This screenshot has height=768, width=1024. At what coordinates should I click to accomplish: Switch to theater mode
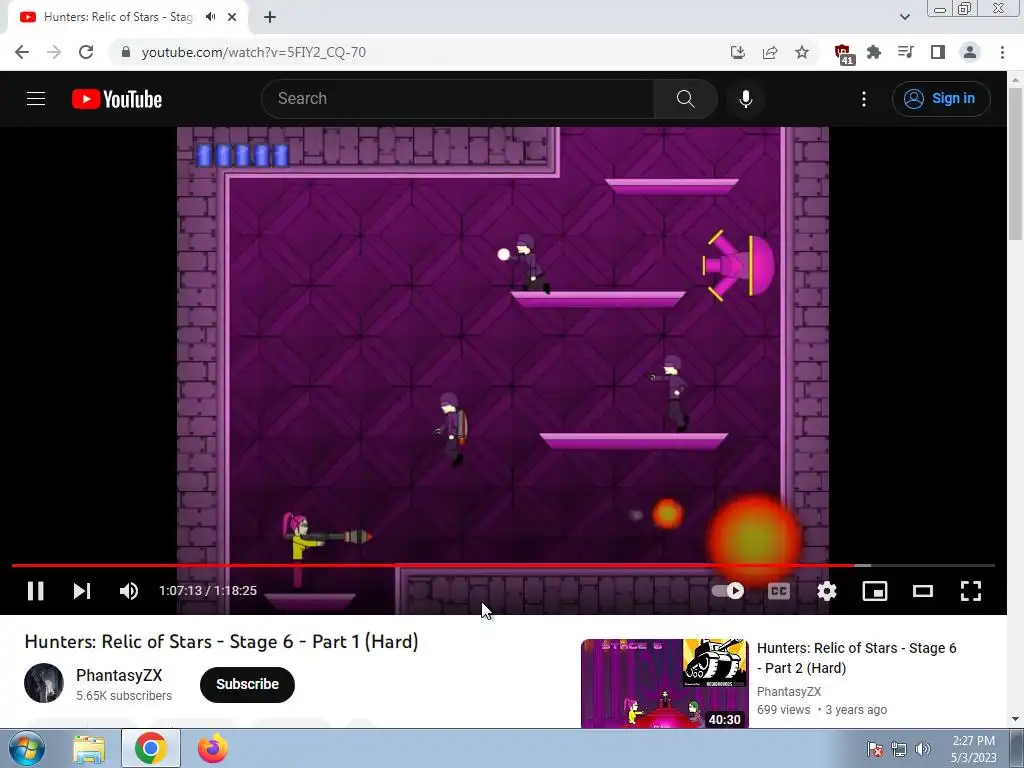923,591
